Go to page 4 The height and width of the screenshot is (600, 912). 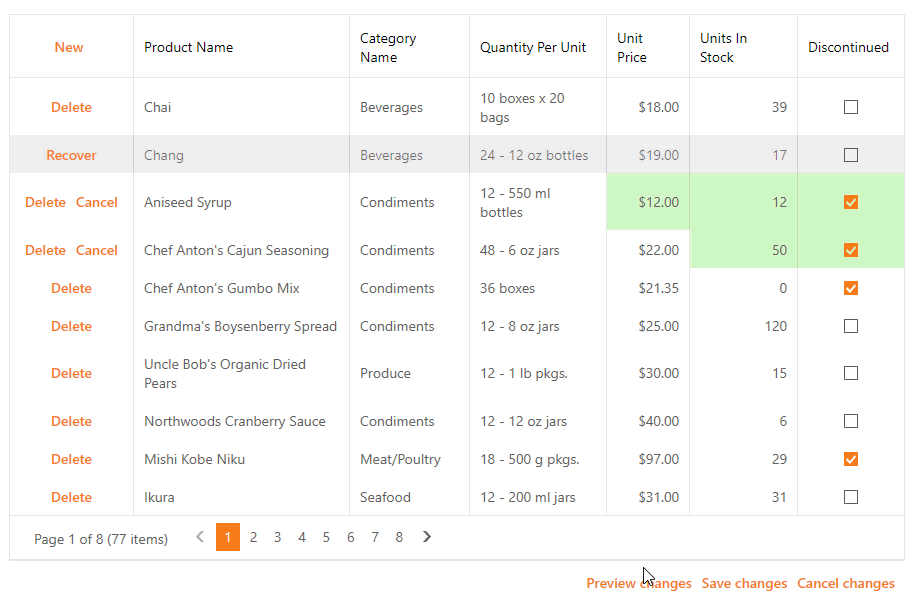click(x=302, y=537)
